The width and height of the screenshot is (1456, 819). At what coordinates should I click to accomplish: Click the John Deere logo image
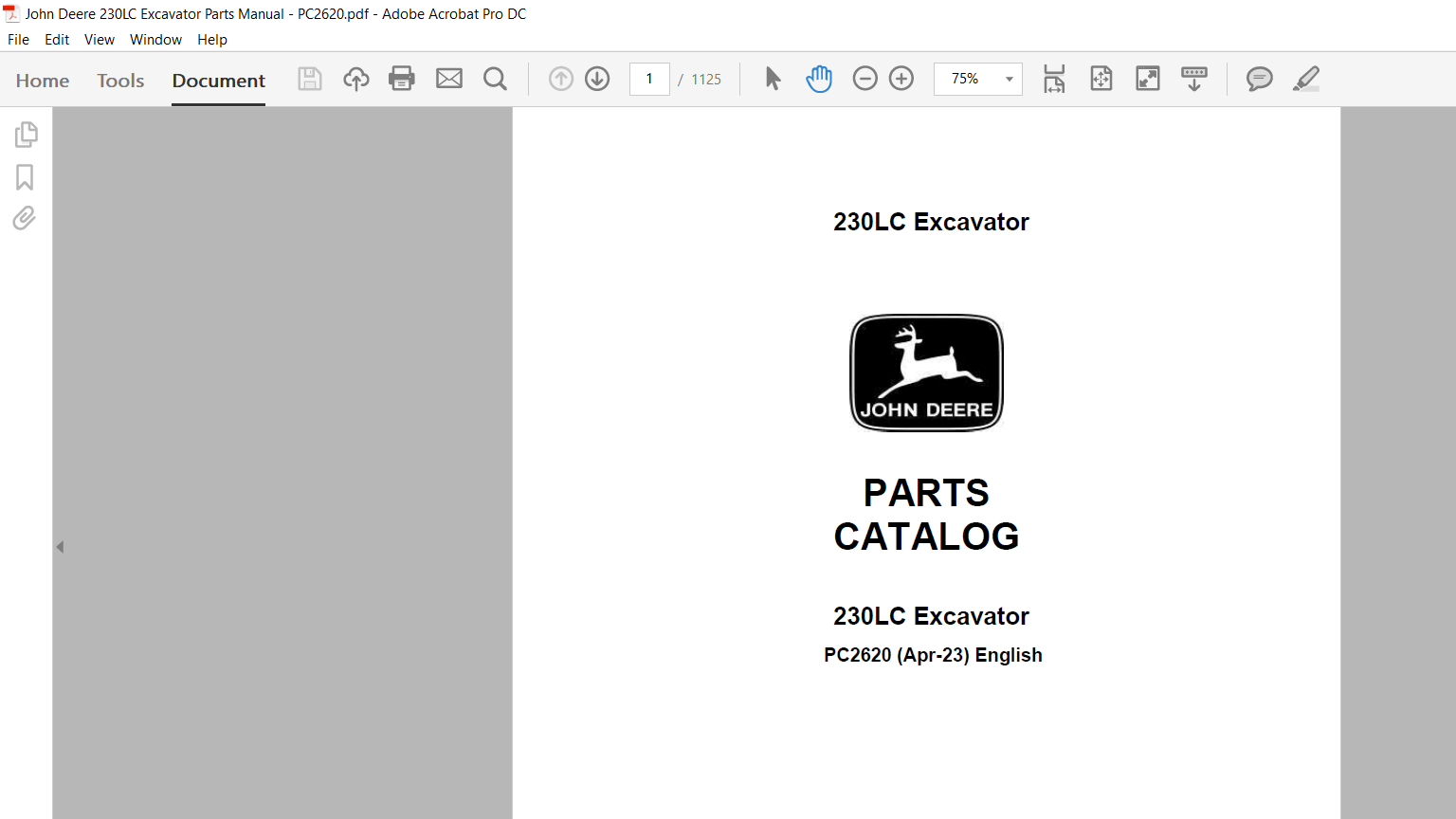[x=926, y=373]
